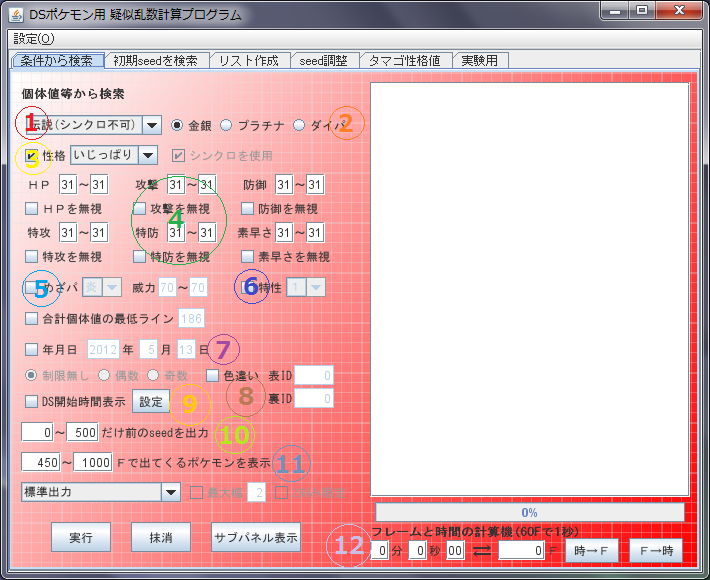The height and width of the screenshot is (580, 710).
Task: Click the F→時 convert button
Action: point(656,551)
